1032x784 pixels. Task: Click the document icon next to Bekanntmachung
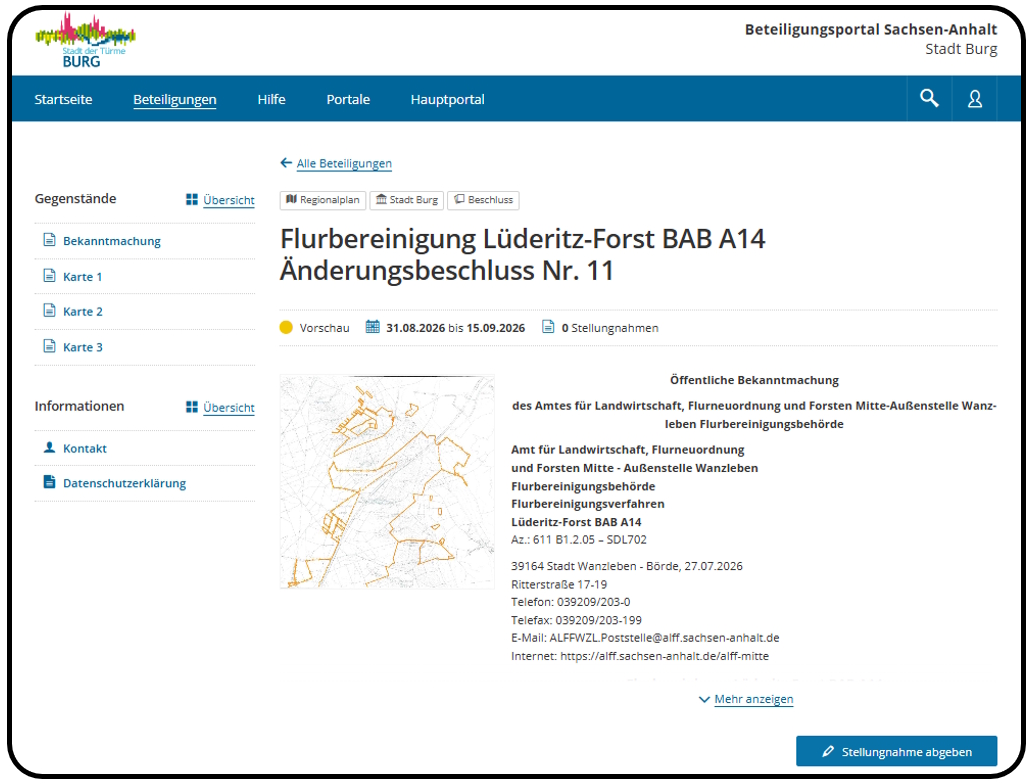[49, 240]
